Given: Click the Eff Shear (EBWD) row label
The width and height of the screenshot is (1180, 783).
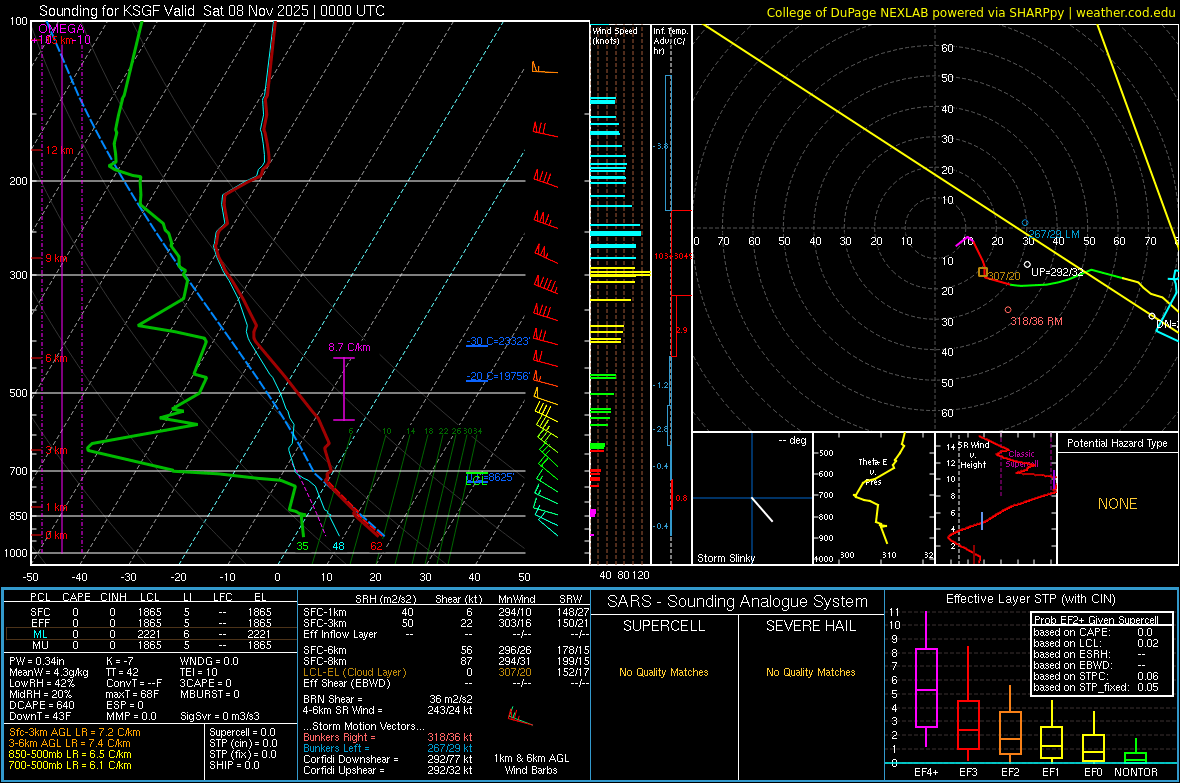Looking at the screenshot, I should point(346,684).
